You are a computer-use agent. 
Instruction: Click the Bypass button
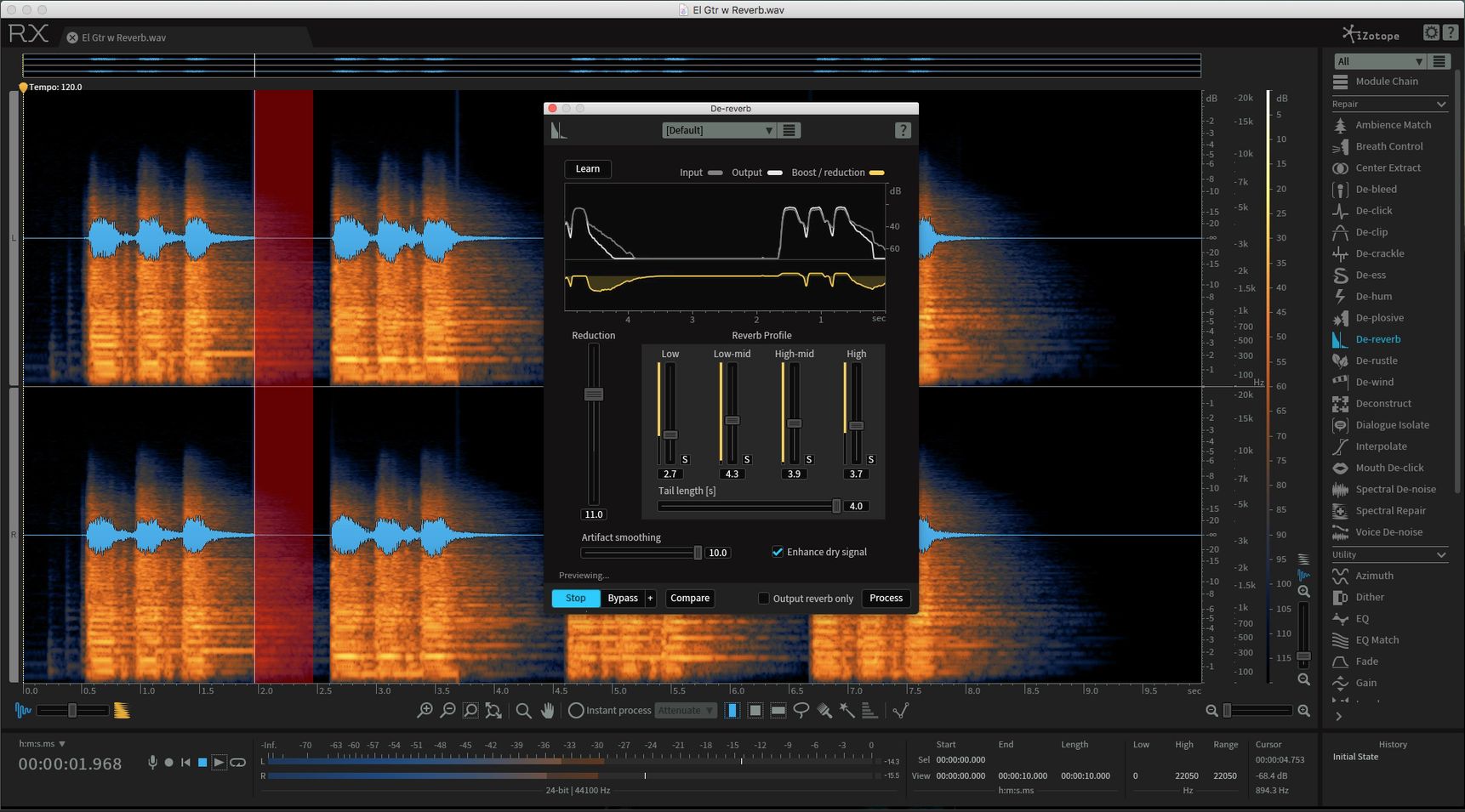coord(623,598)
